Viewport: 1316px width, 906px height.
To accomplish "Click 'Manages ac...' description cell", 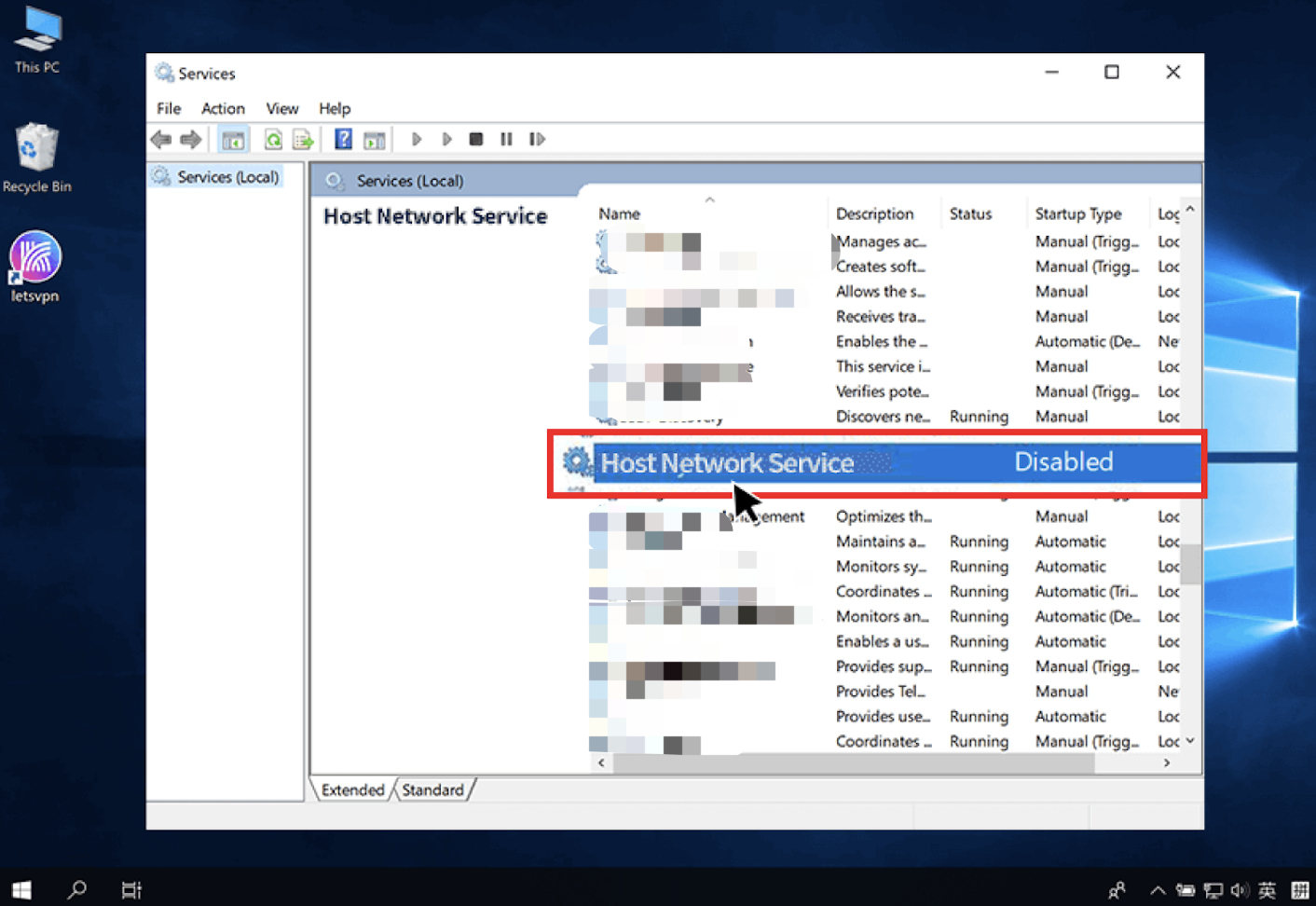I will pyautogui.click(x=882, y=241).
